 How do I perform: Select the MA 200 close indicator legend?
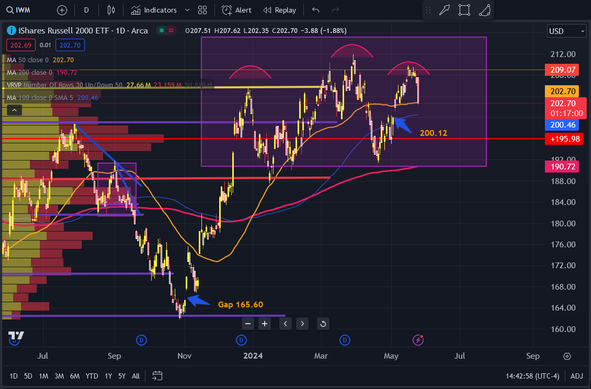tap(42, 72)
